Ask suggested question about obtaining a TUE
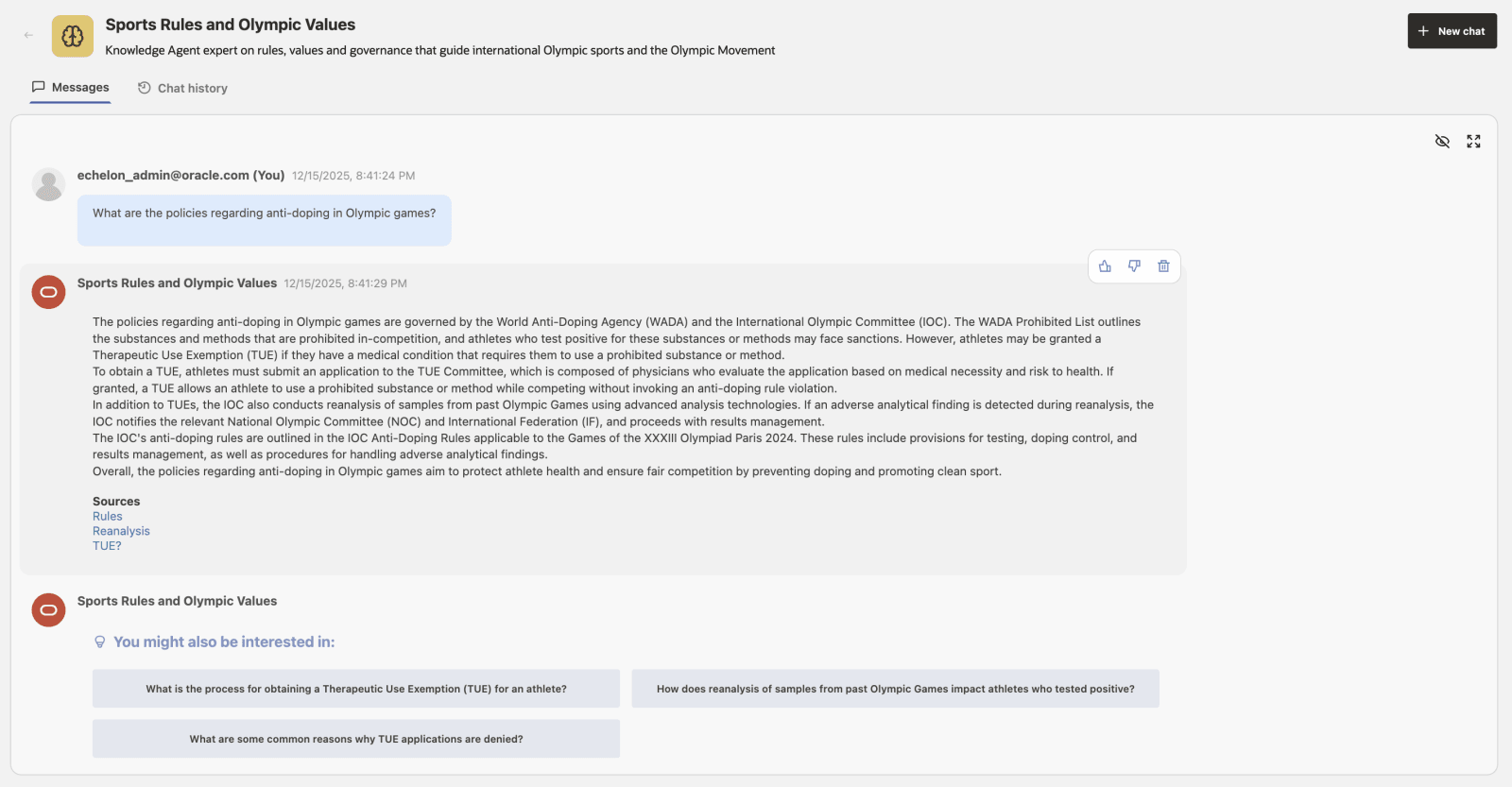The image size is (1512, 787). [x=355, y=689]
